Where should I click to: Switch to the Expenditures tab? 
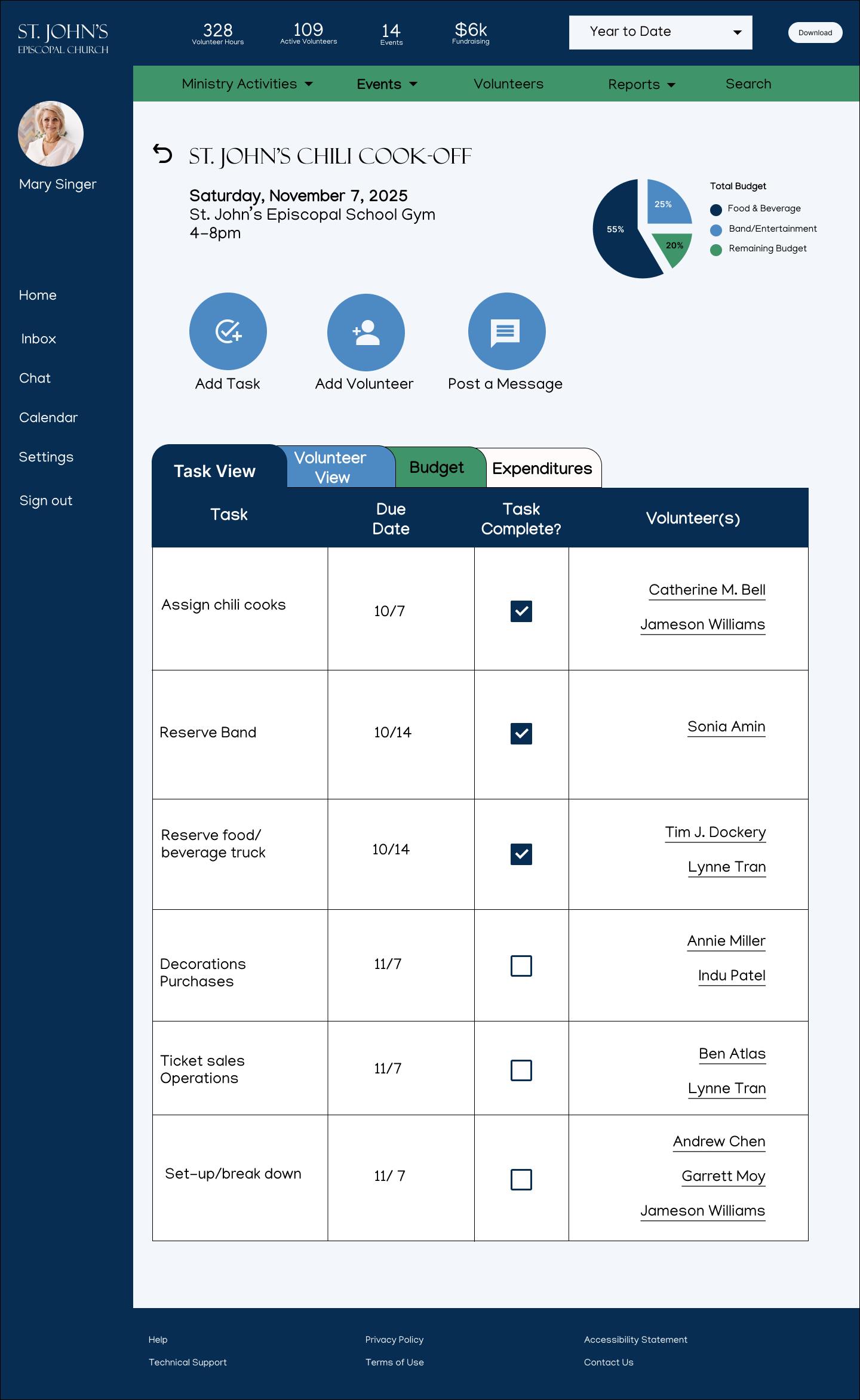click(542, 469)
